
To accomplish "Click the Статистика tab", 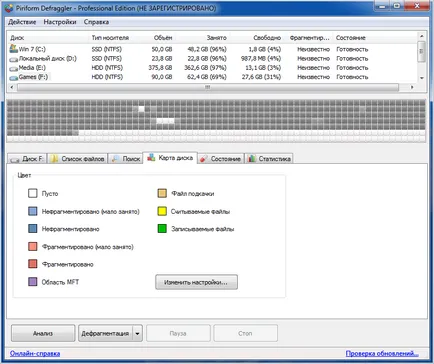I will pos(269,159).
